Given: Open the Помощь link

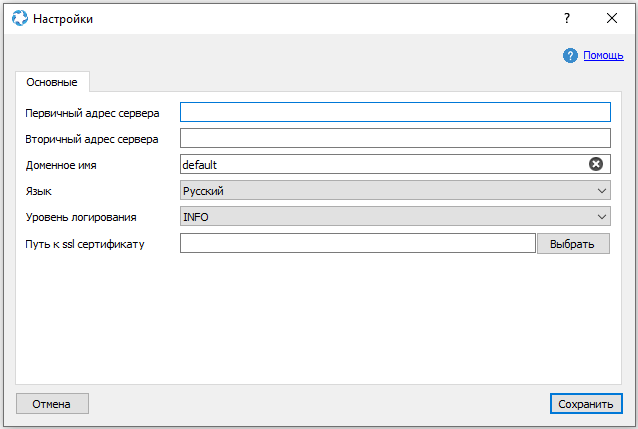Looking at the screenshot, I should (x=603, y=56).
